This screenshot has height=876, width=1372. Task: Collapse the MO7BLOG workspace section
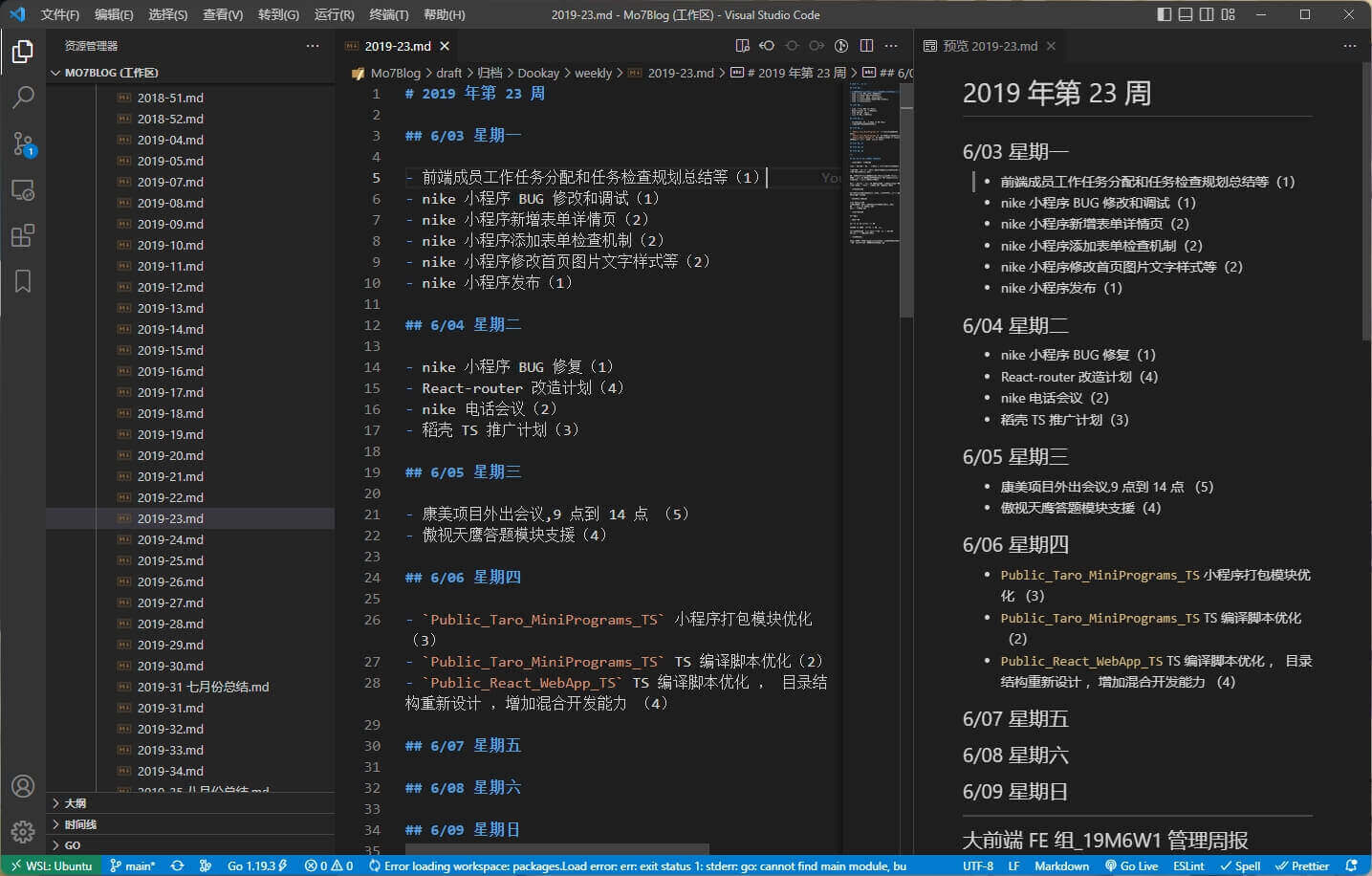click(x=190, y=73)
